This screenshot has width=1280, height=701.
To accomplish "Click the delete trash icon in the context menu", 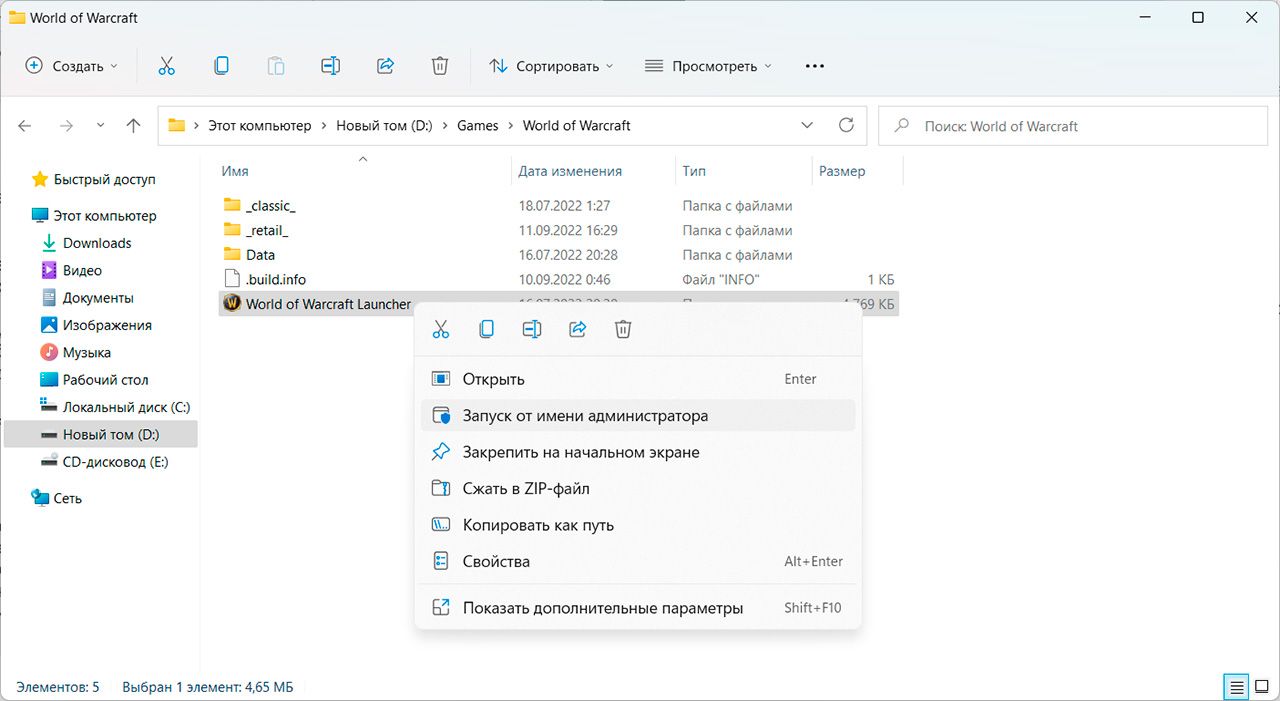I will point(623,329).
